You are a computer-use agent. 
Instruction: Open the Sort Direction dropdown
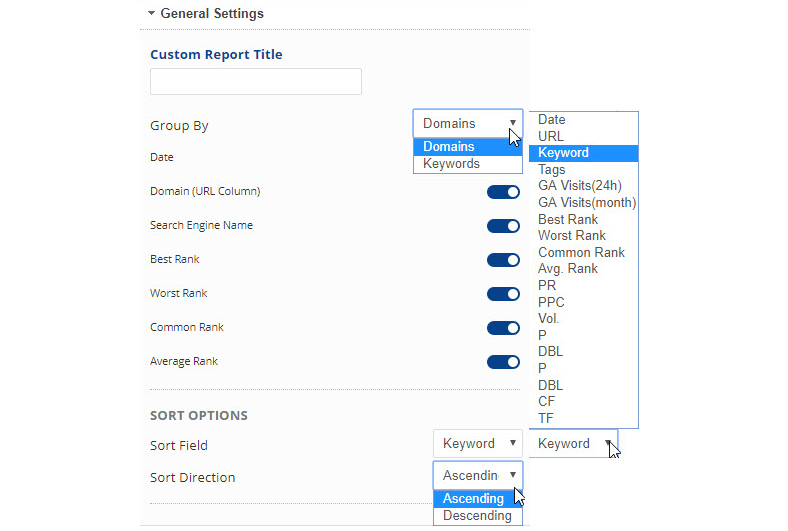pyautogui.click(x=477, y=476)
